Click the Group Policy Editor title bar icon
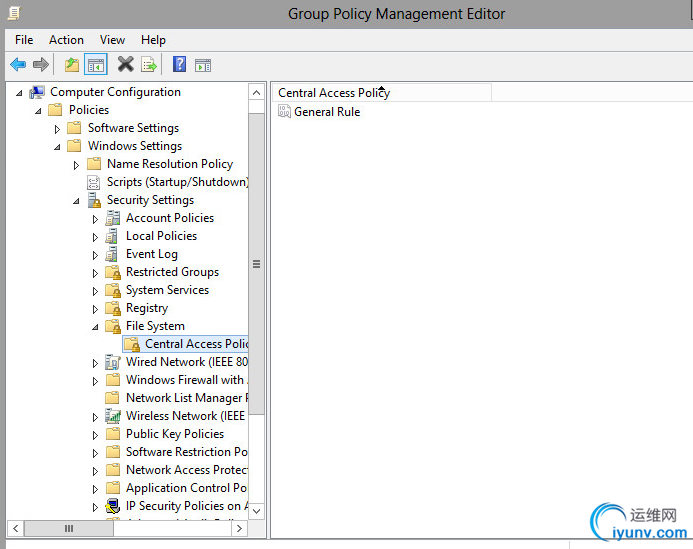This screenshot has width=693, height=549. [x=14, y=13]
